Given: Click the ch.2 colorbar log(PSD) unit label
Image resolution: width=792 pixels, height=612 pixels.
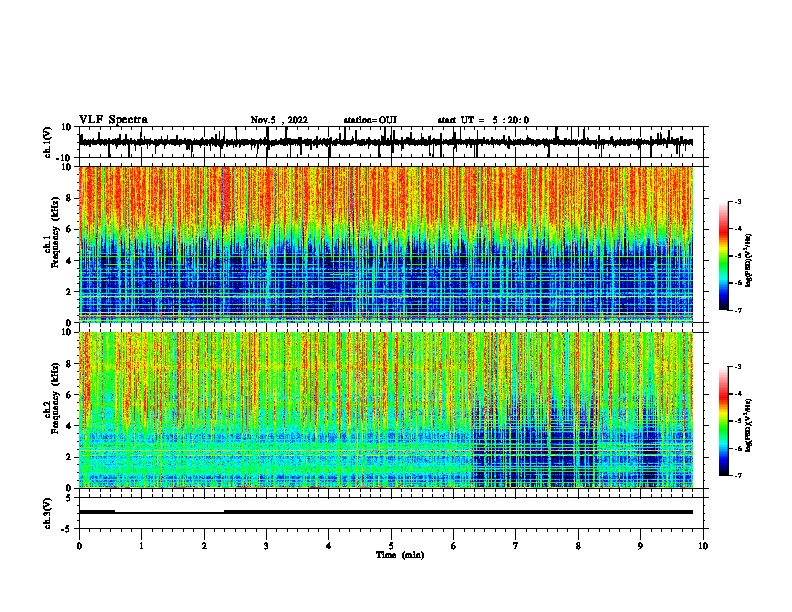Looking at the screenshot, I should (748, 426).
